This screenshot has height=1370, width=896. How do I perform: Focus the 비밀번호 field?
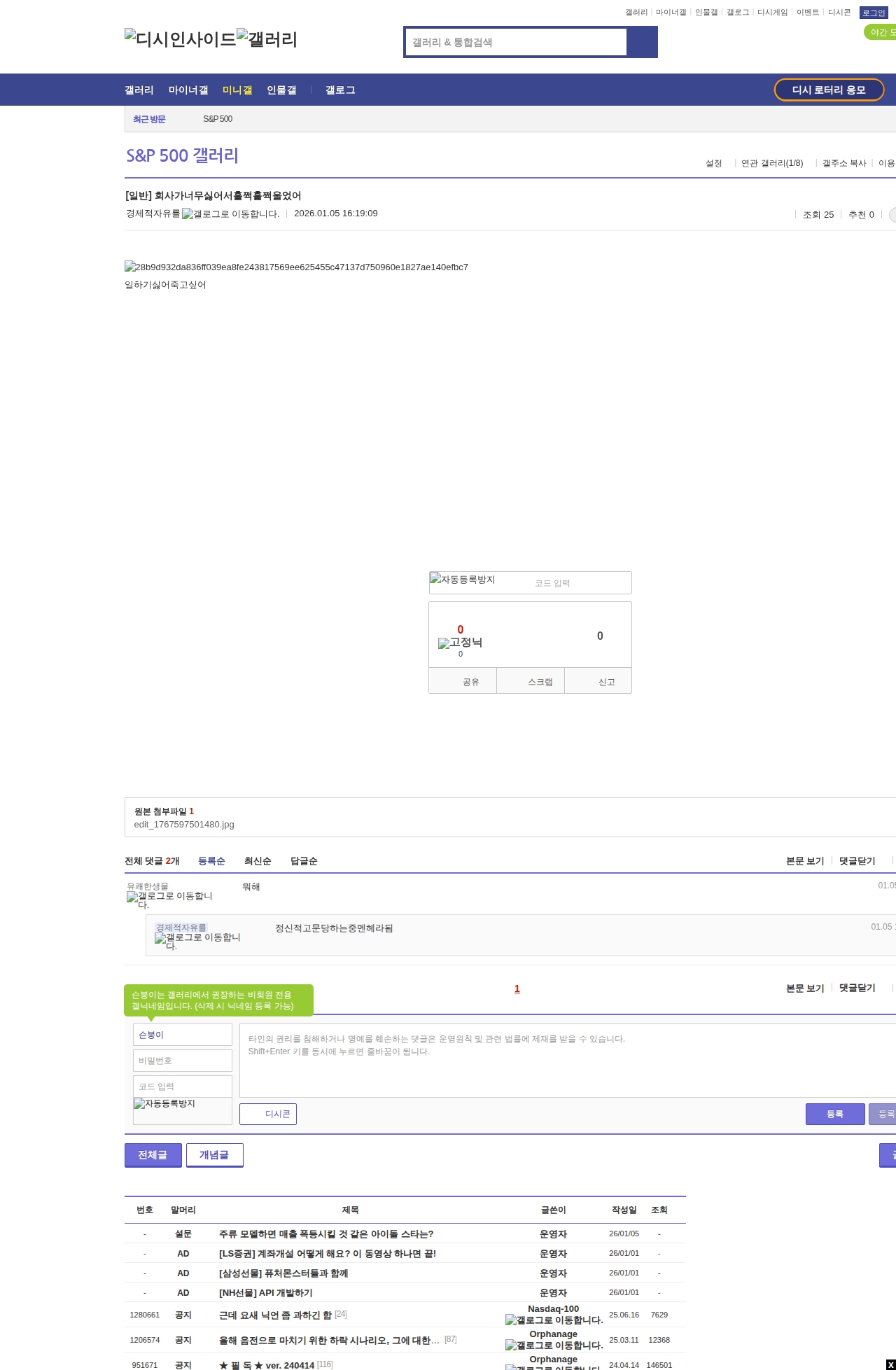[183, 1061]
